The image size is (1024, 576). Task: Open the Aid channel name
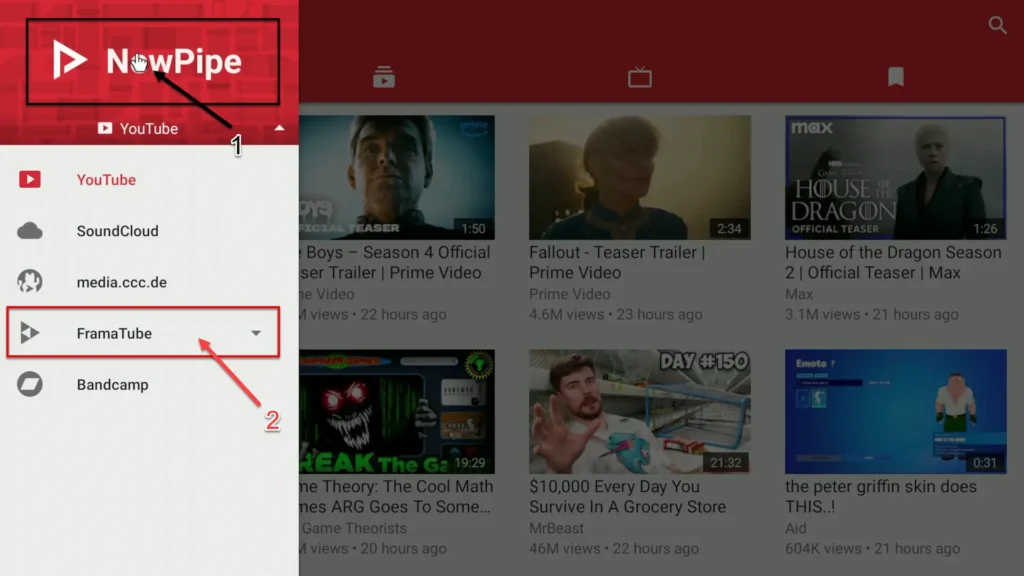(795, 528)
